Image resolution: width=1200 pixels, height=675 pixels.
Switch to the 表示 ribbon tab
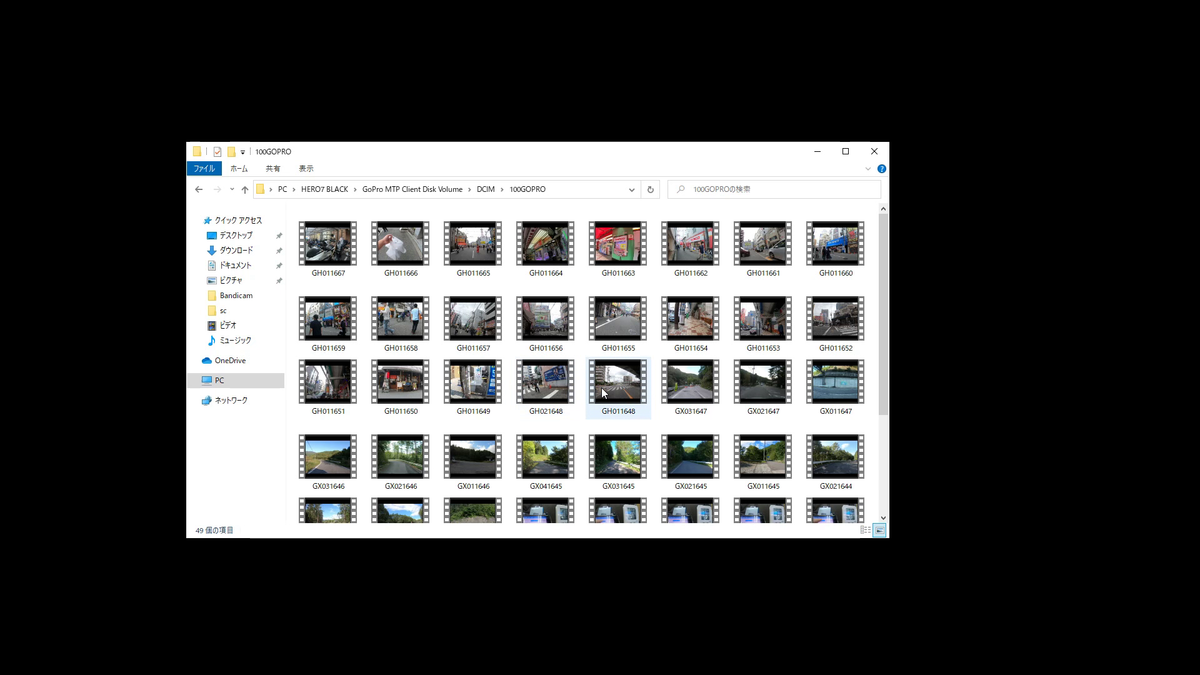click(306, 168)
